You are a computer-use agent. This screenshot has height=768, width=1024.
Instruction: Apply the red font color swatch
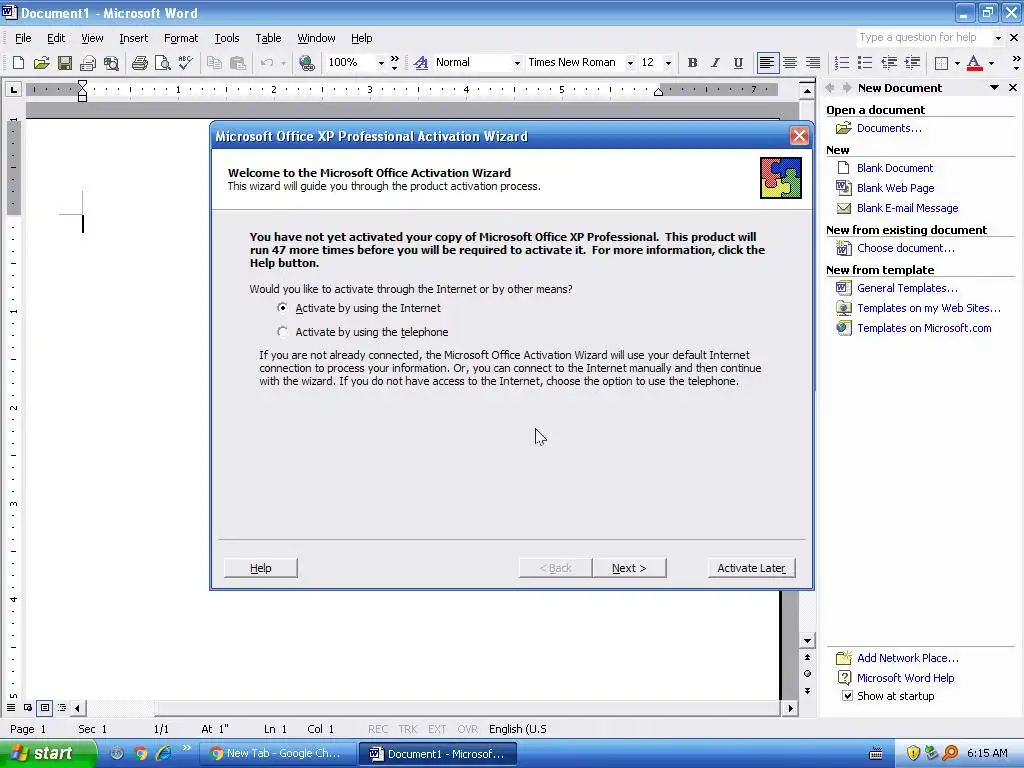(974, 63)
